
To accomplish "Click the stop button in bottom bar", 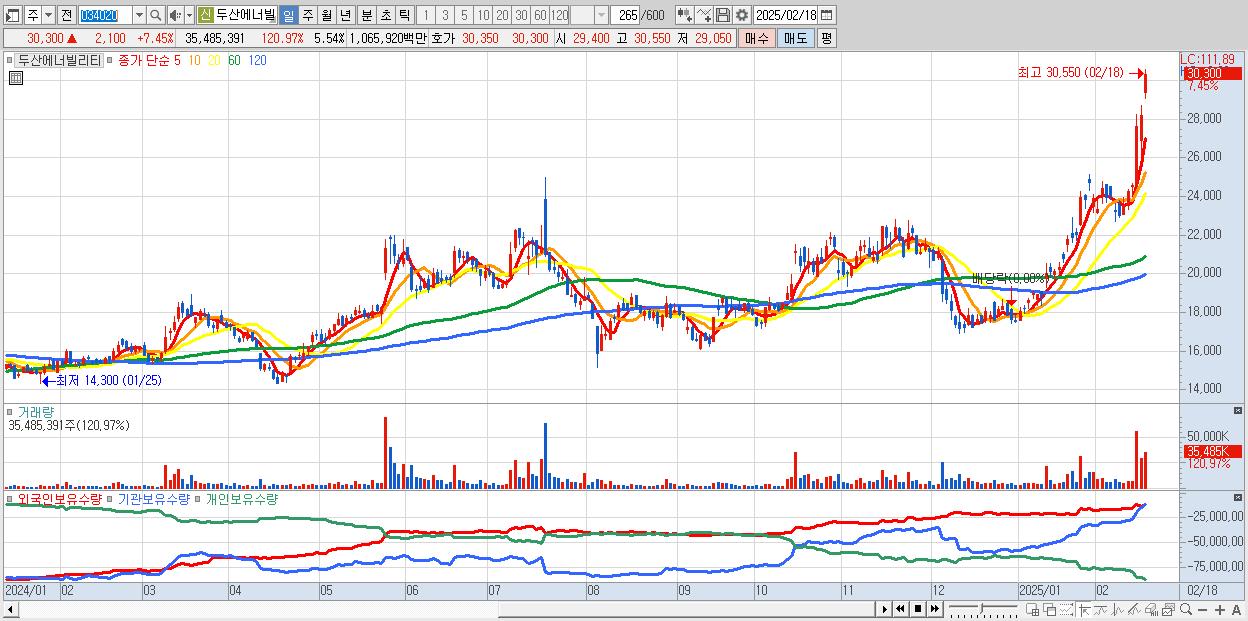I will 917,609.
